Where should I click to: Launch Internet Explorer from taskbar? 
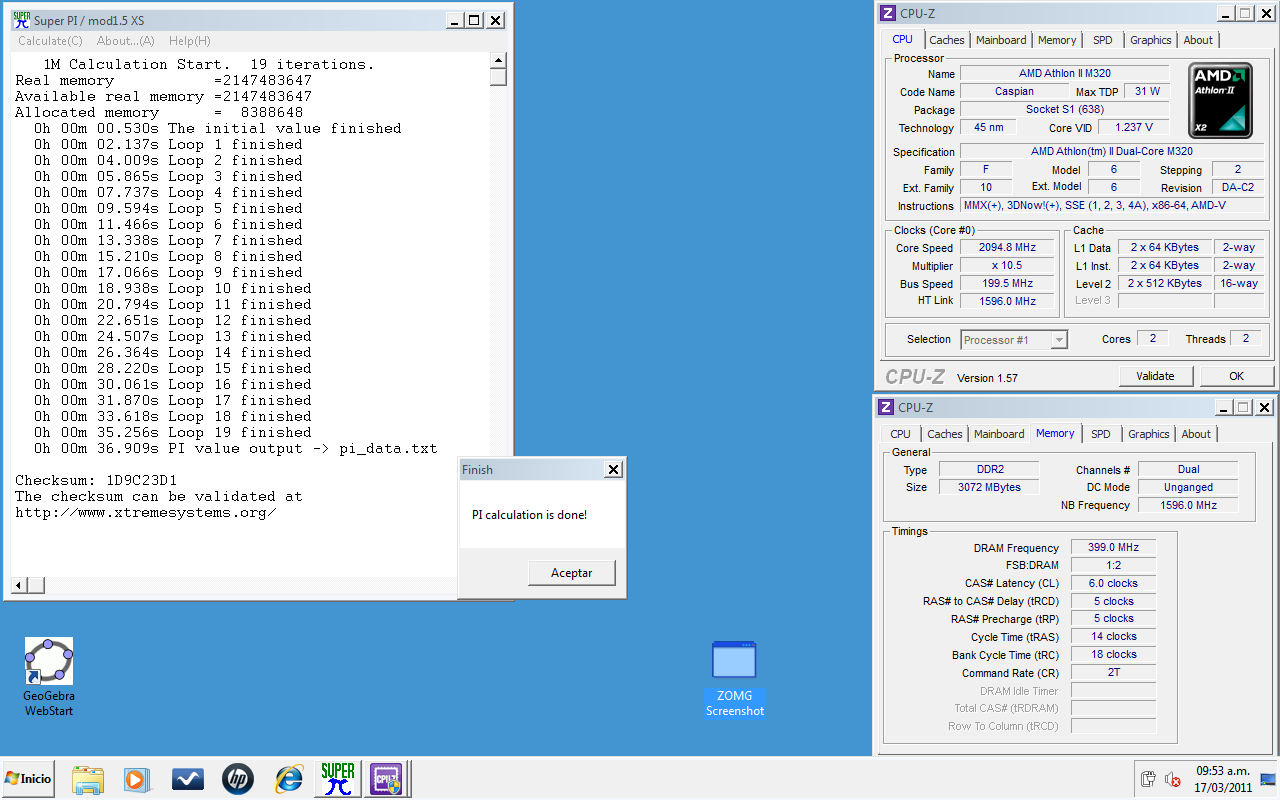pos(289,779)
